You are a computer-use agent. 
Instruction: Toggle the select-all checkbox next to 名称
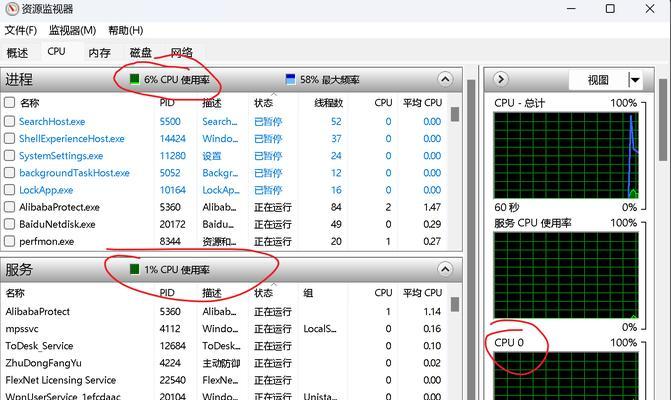pyautogui.click(x=9, y=103)
